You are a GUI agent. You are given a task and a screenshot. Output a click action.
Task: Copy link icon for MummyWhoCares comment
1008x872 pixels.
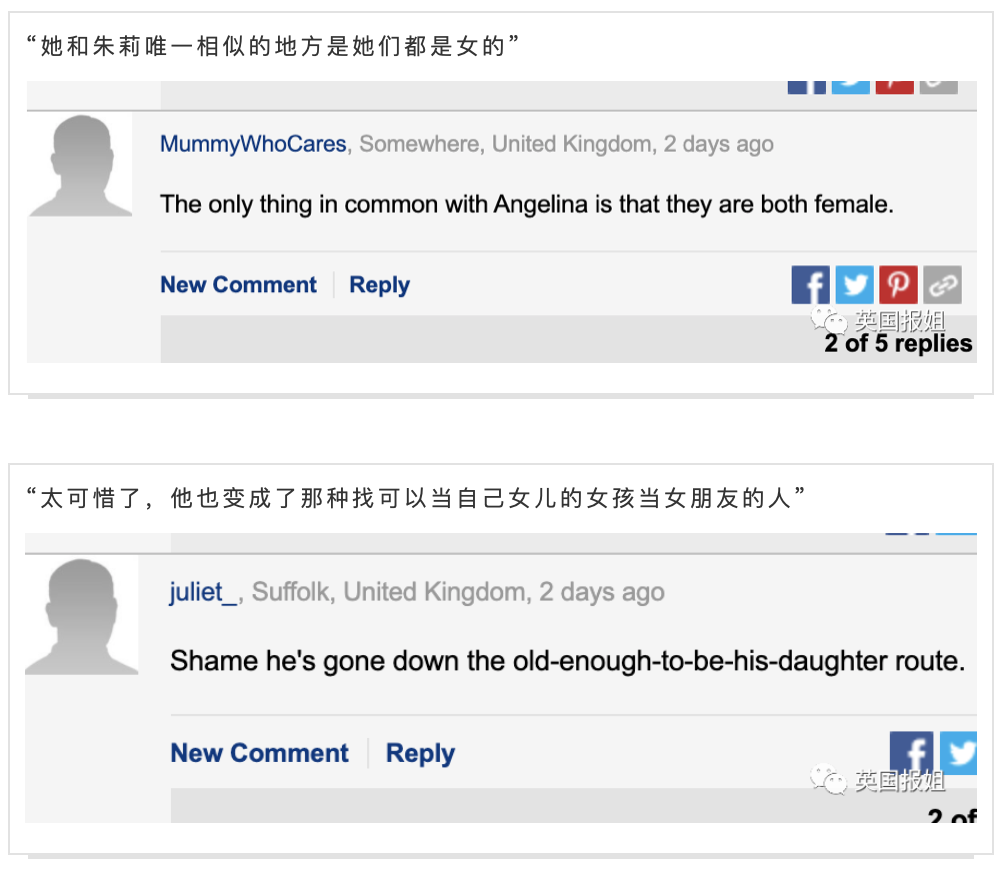(x=941, y=285)
